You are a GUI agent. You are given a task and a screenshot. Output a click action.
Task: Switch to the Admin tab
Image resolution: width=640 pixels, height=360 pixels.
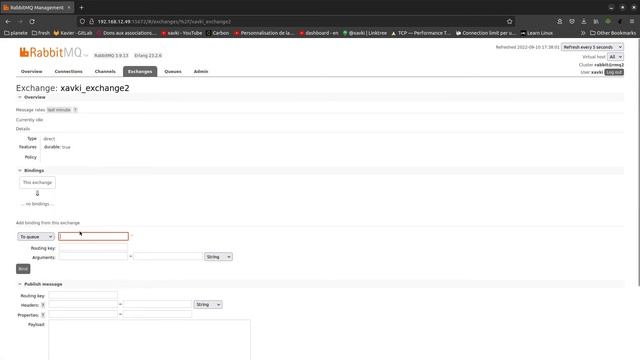coord(201,71)
